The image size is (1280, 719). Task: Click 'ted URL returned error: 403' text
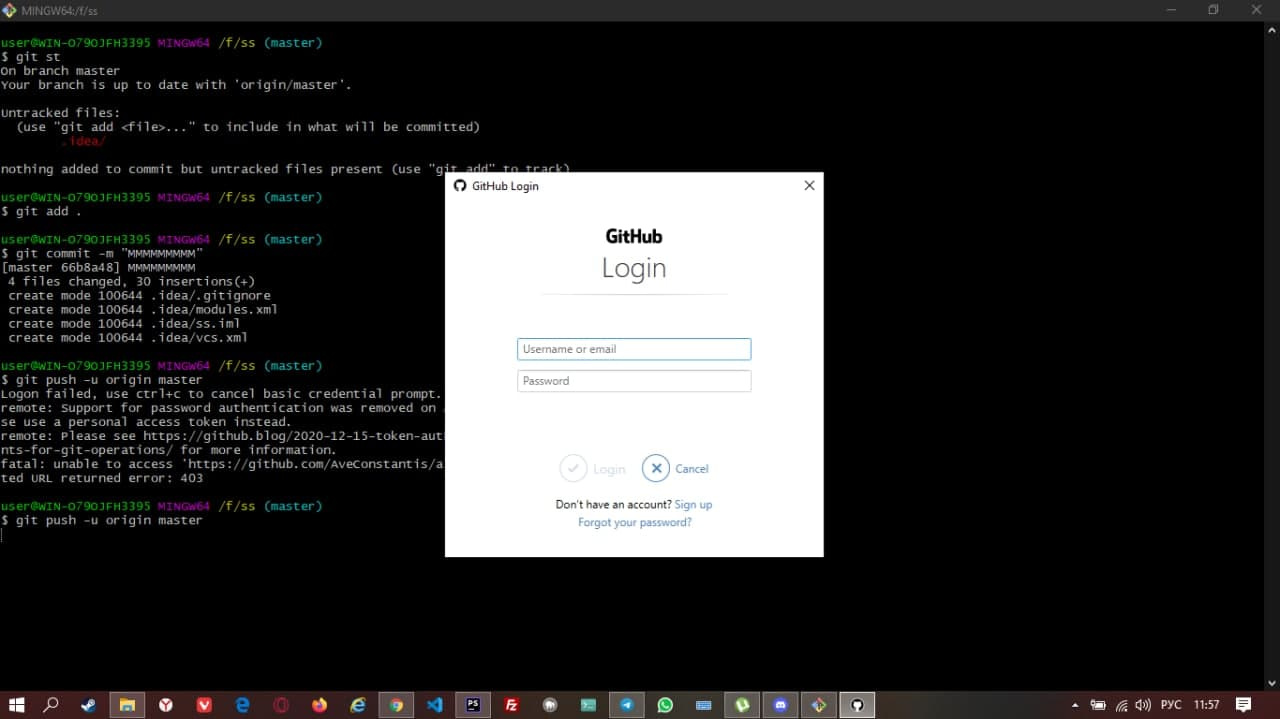pyautogui.click(x=102, y=478)
